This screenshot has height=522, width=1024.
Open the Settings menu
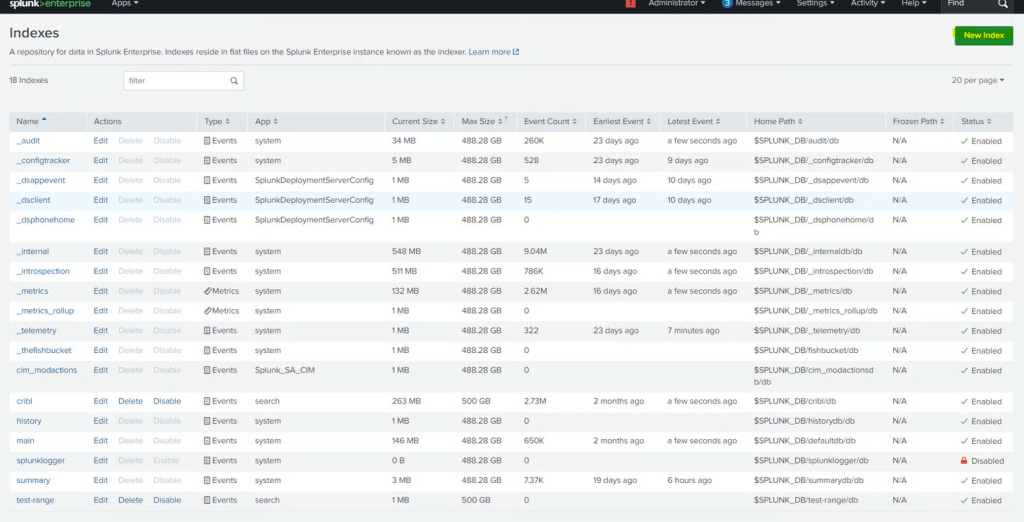pos(815,4)
